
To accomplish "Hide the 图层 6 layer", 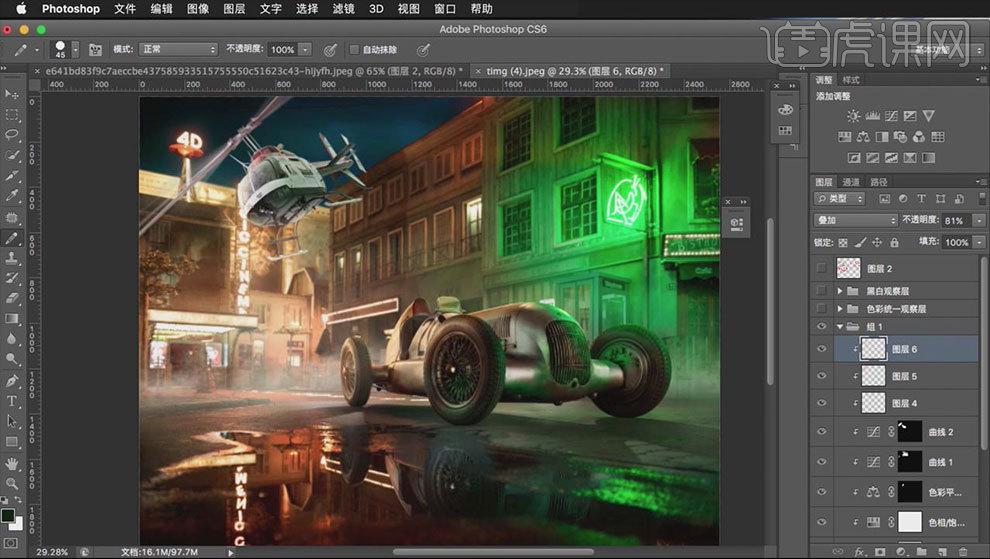I will tap(821, 349).
